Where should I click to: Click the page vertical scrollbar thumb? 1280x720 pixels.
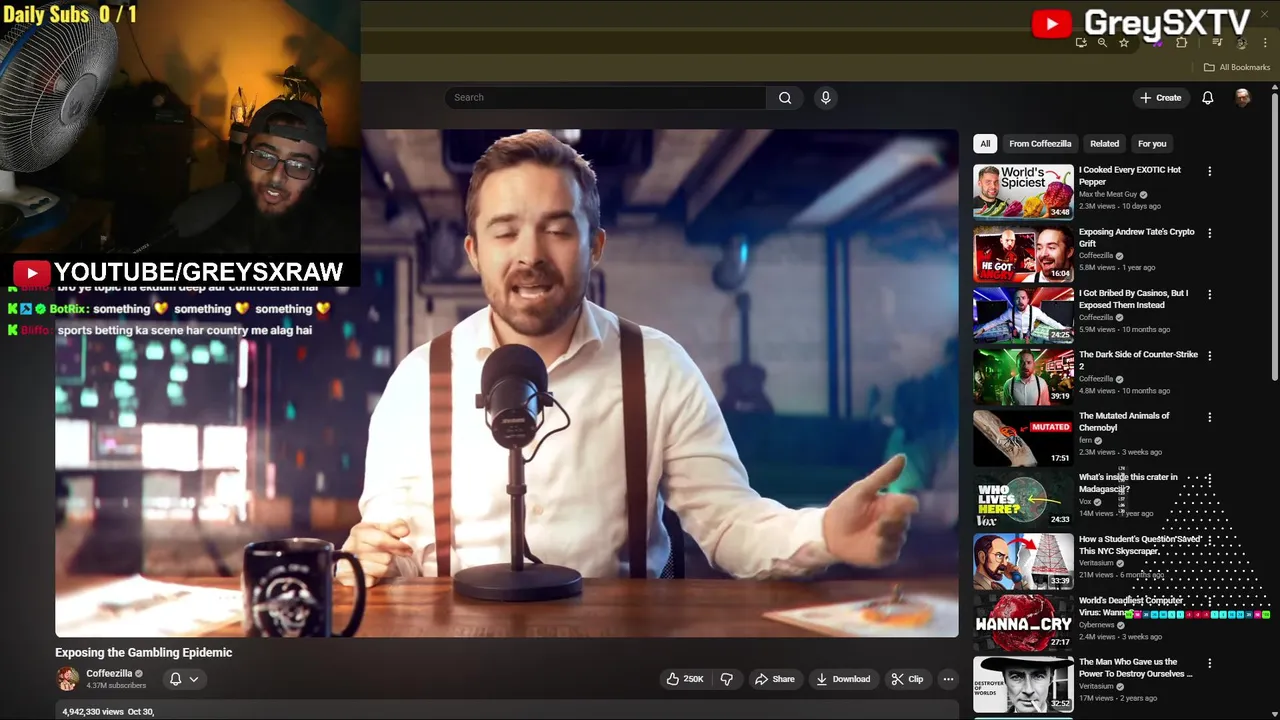[1274, 235]
